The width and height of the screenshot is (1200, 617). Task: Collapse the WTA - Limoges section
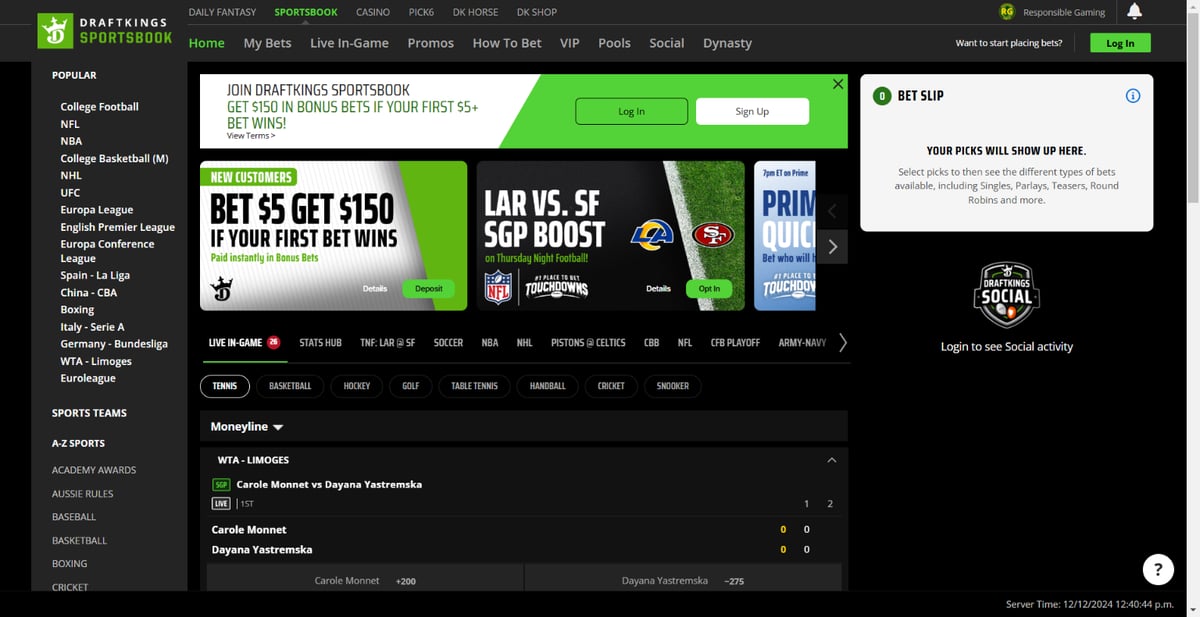coord(831,460)
